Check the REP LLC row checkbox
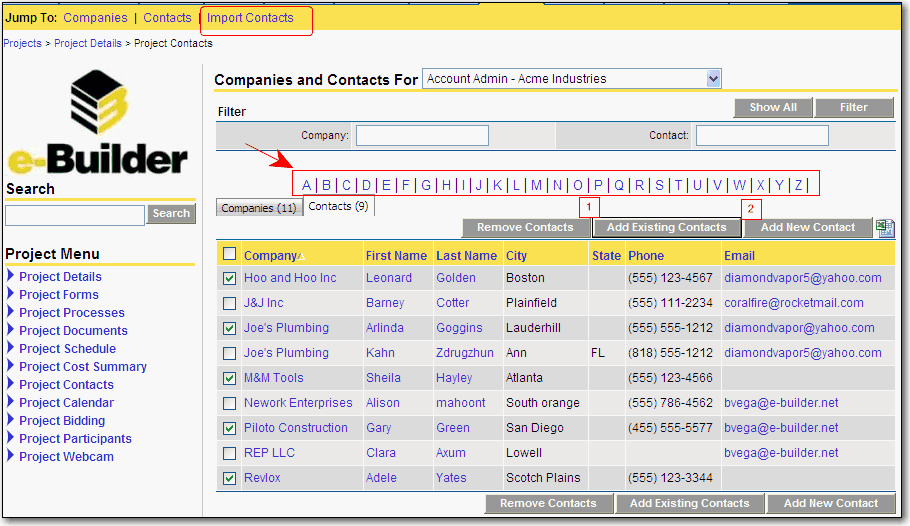Viewport: 910px width, 526px height. pyautogui.click(x=230, y=453)
